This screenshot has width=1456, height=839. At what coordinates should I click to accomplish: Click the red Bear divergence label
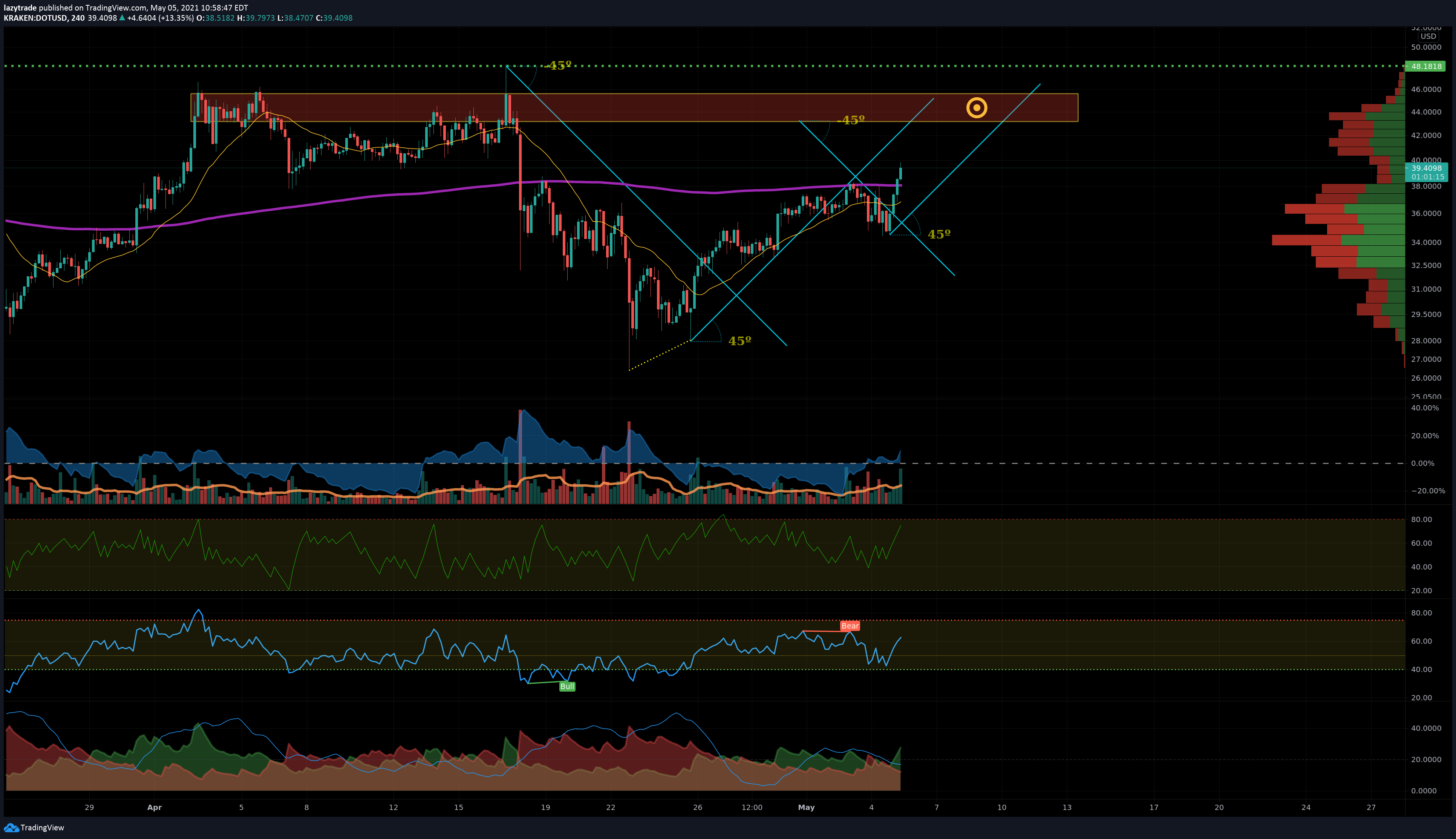point(850,626)
